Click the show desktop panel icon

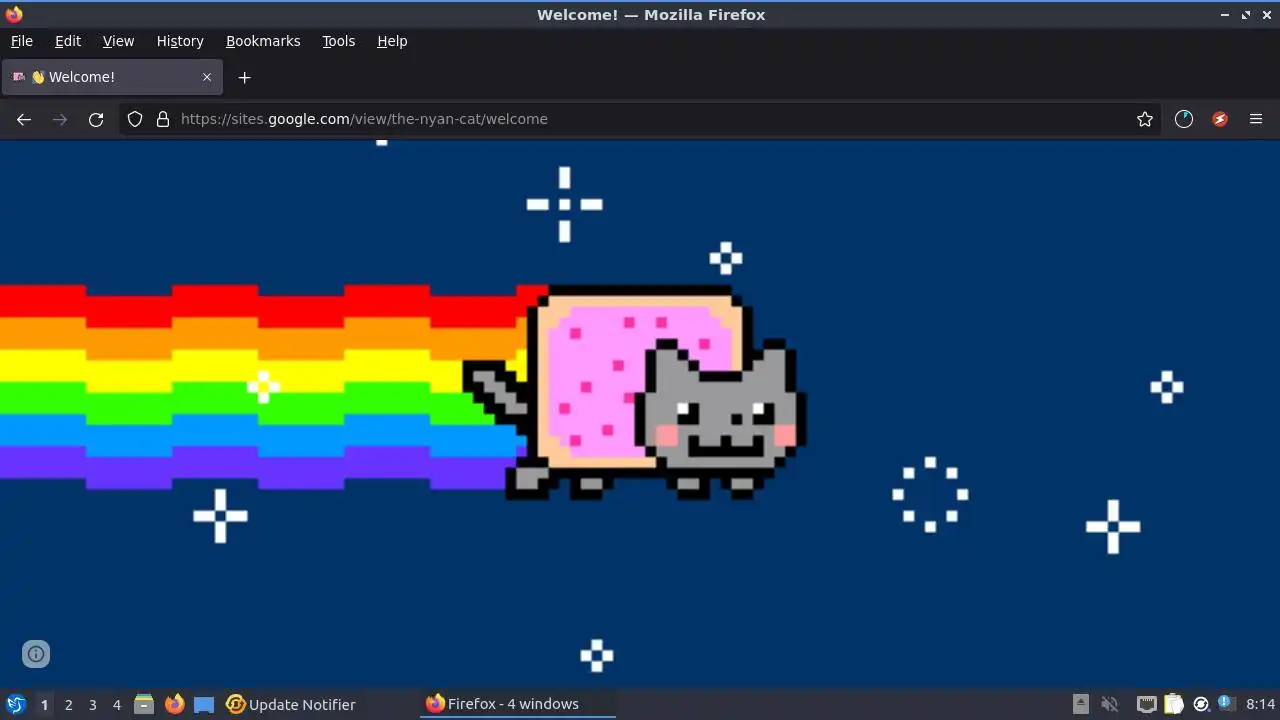point(204,704)
